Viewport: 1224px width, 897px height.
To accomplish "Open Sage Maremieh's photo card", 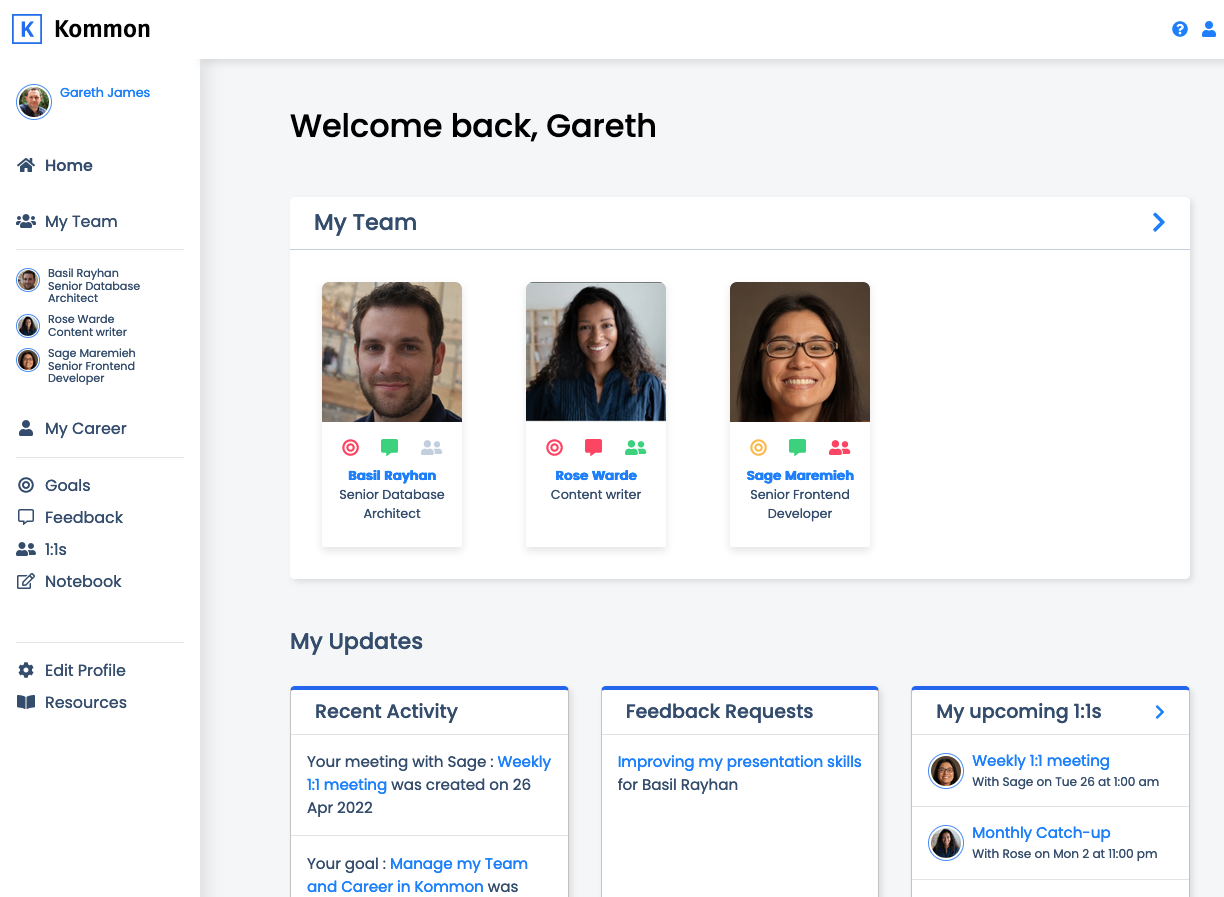I will pos(800,352).
